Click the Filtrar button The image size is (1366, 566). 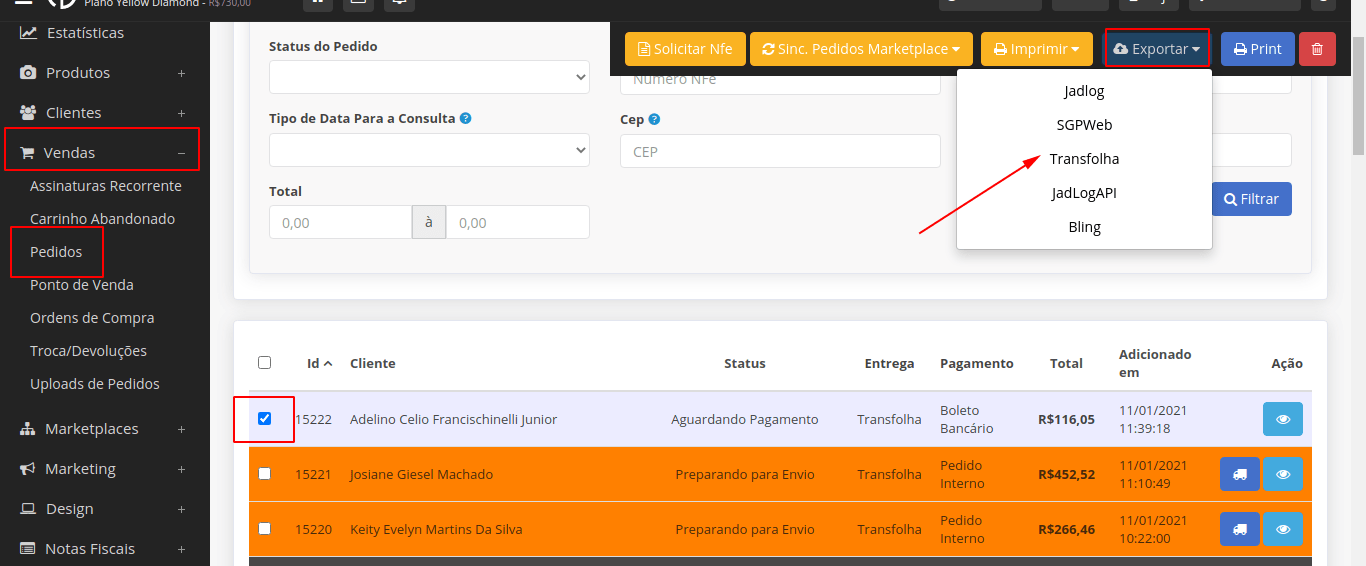tap(1251, 199)
